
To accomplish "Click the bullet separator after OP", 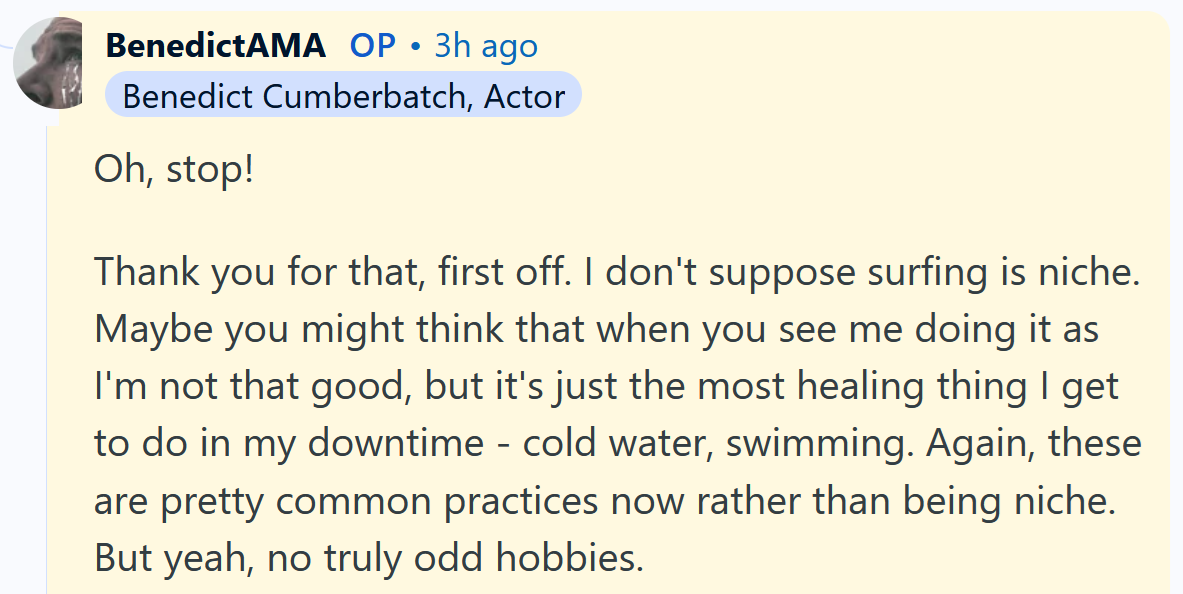I will tap(414, 45).
